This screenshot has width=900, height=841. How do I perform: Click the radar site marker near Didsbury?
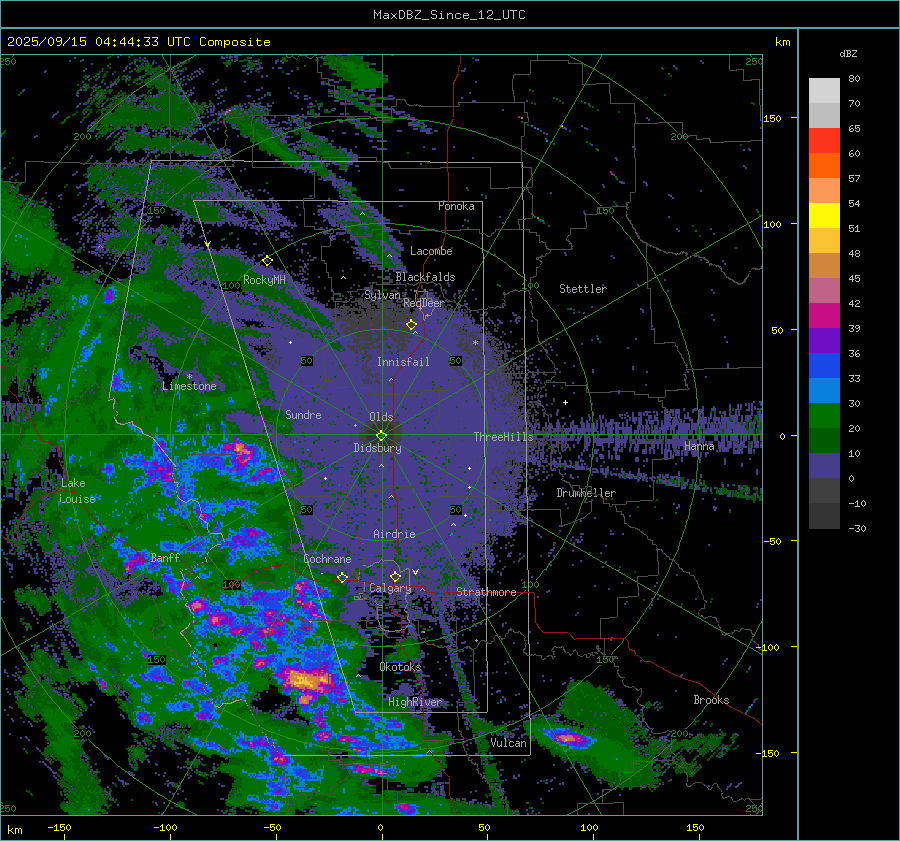pyautogui.click(x=381, y=436)
